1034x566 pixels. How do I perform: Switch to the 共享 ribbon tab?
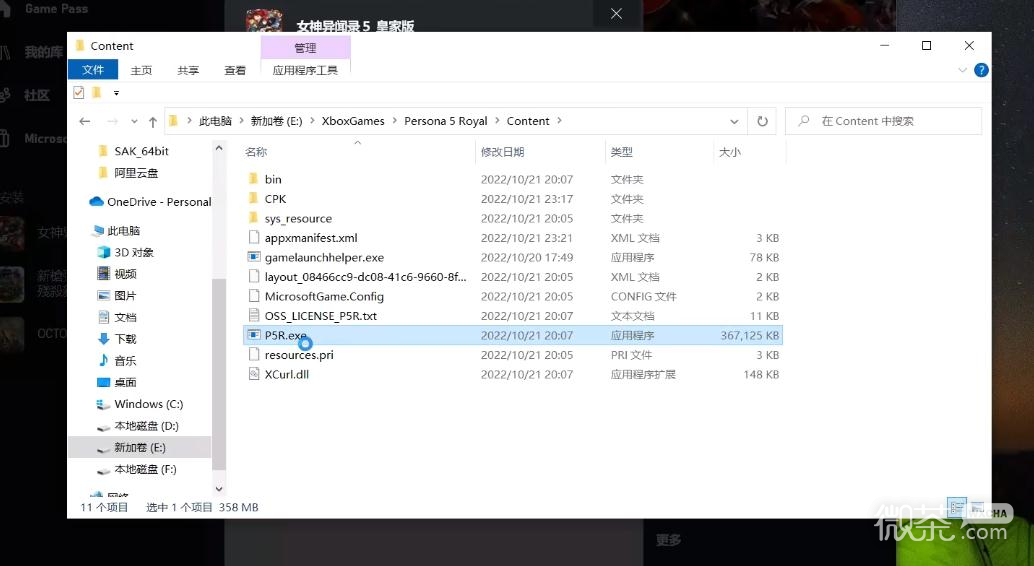coord(188,70)
